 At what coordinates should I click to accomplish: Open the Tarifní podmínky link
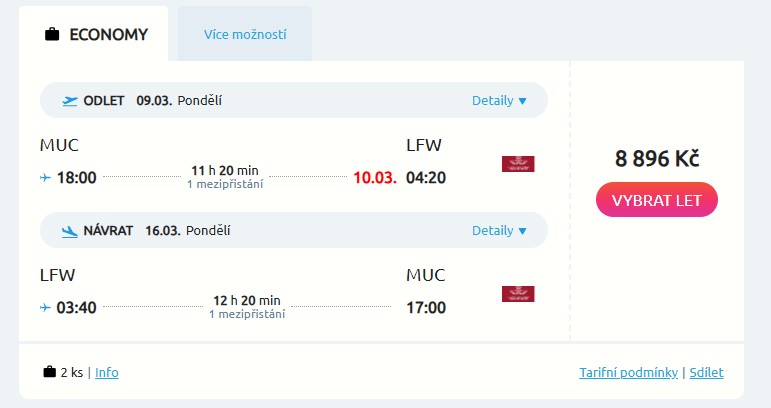click(x=629, y=373)
